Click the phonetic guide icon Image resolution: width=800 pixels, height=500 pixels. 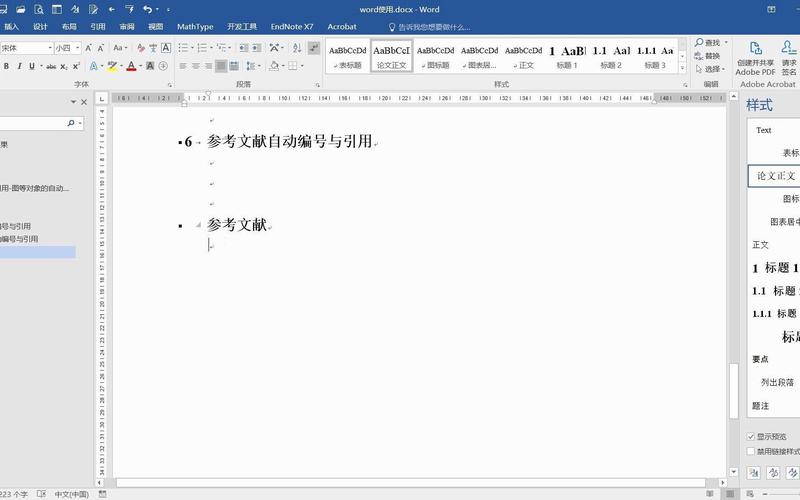click(x=153, y=48)
